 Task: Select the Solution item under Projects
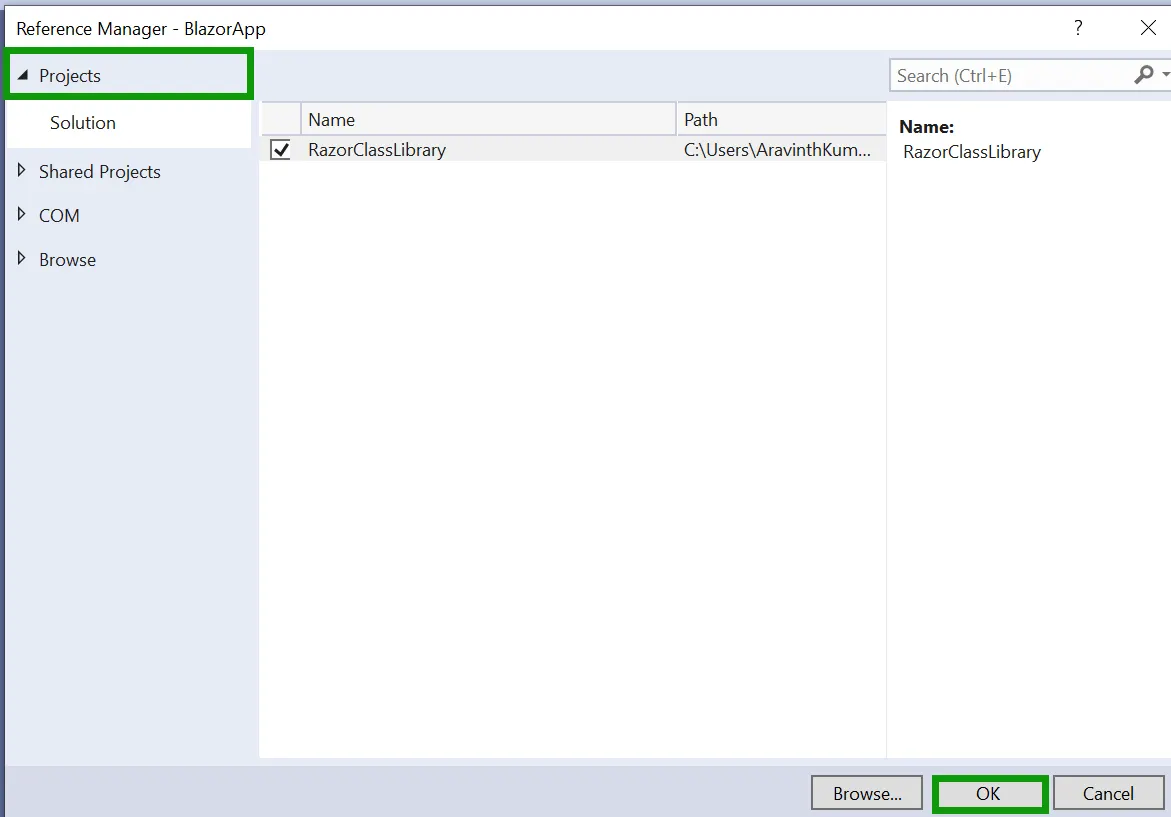click(84, 123)
